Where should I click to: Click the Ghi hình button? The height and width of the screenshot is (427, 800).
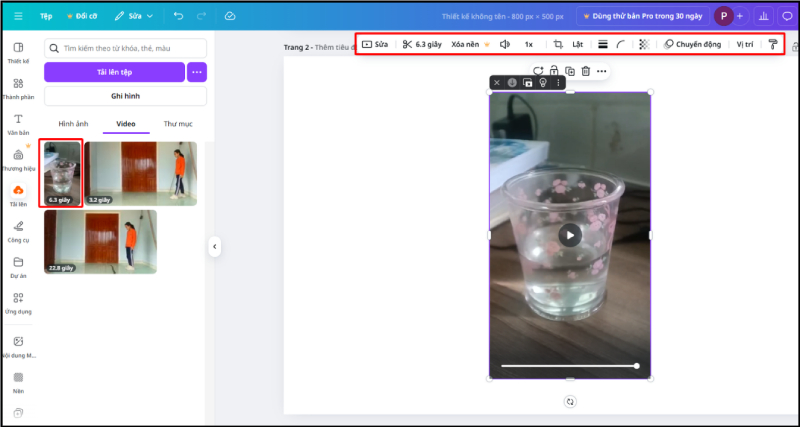coord(125,96)
